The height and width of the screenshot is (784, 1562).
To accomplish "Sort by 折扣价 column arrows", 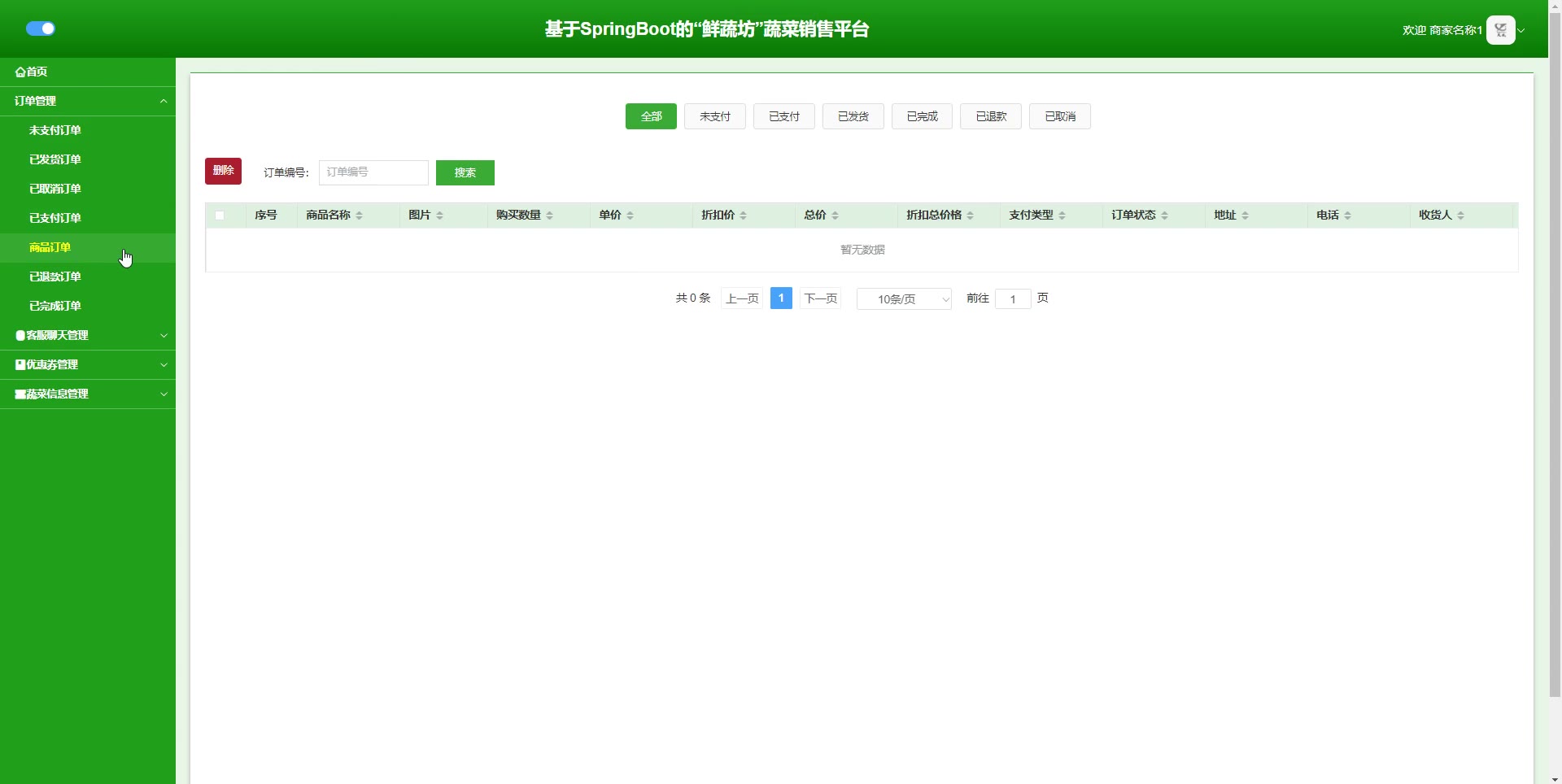I will click(x=743, y=216).
